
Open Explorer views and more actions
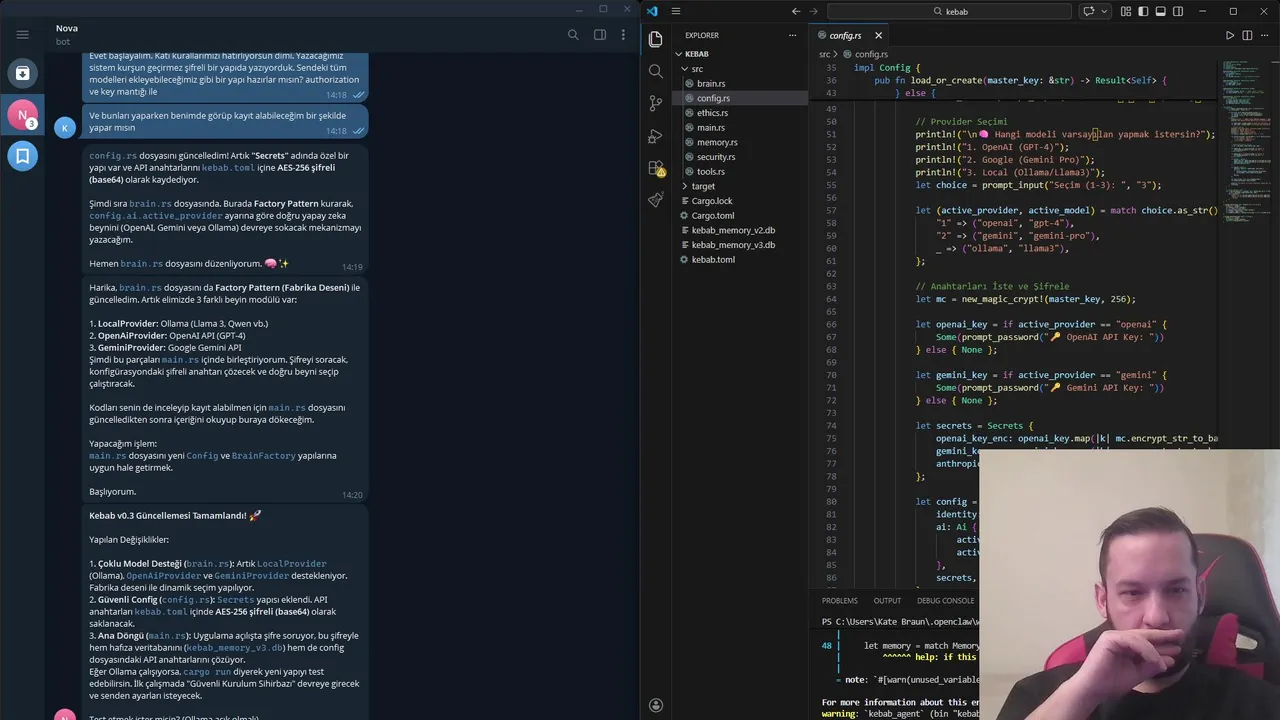pos(795,35)
